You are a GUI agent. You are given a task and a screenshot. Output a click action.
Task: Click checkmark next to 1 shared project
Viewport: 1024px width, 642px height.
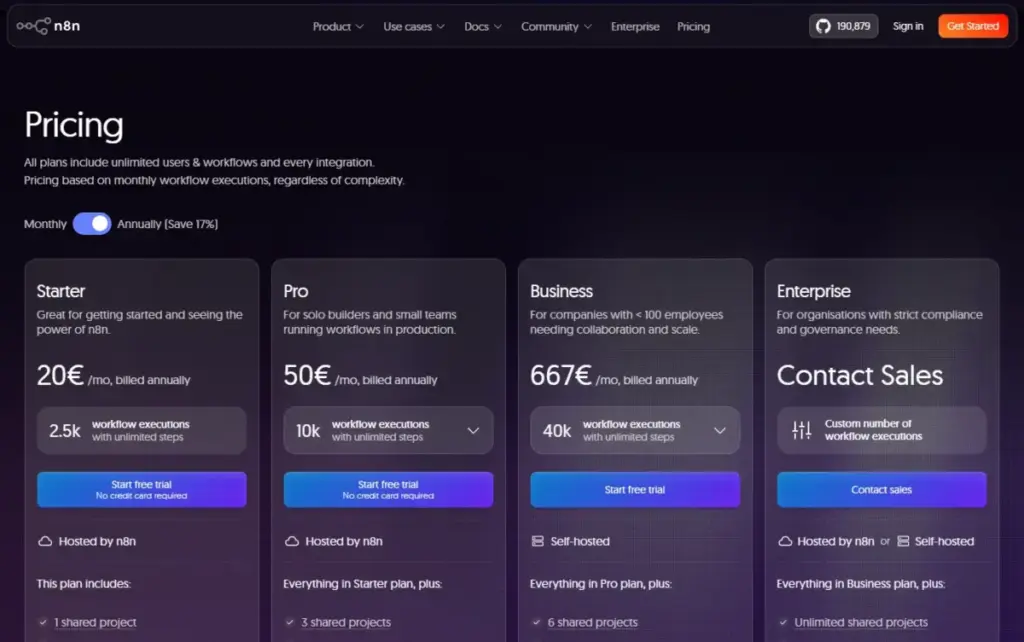pyautogui.click(x=43, y=622)
